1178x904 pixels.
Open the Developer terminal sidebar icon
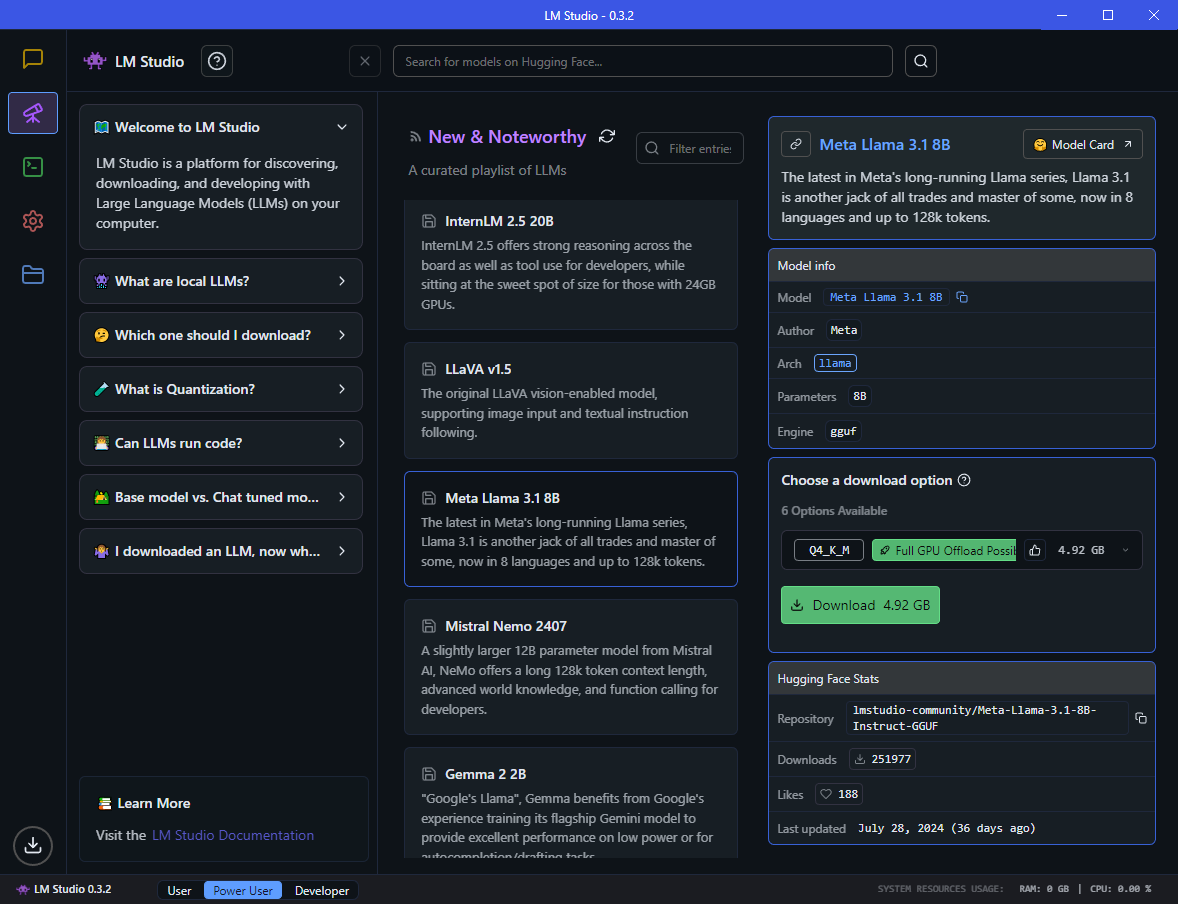(x=32, y=167)
